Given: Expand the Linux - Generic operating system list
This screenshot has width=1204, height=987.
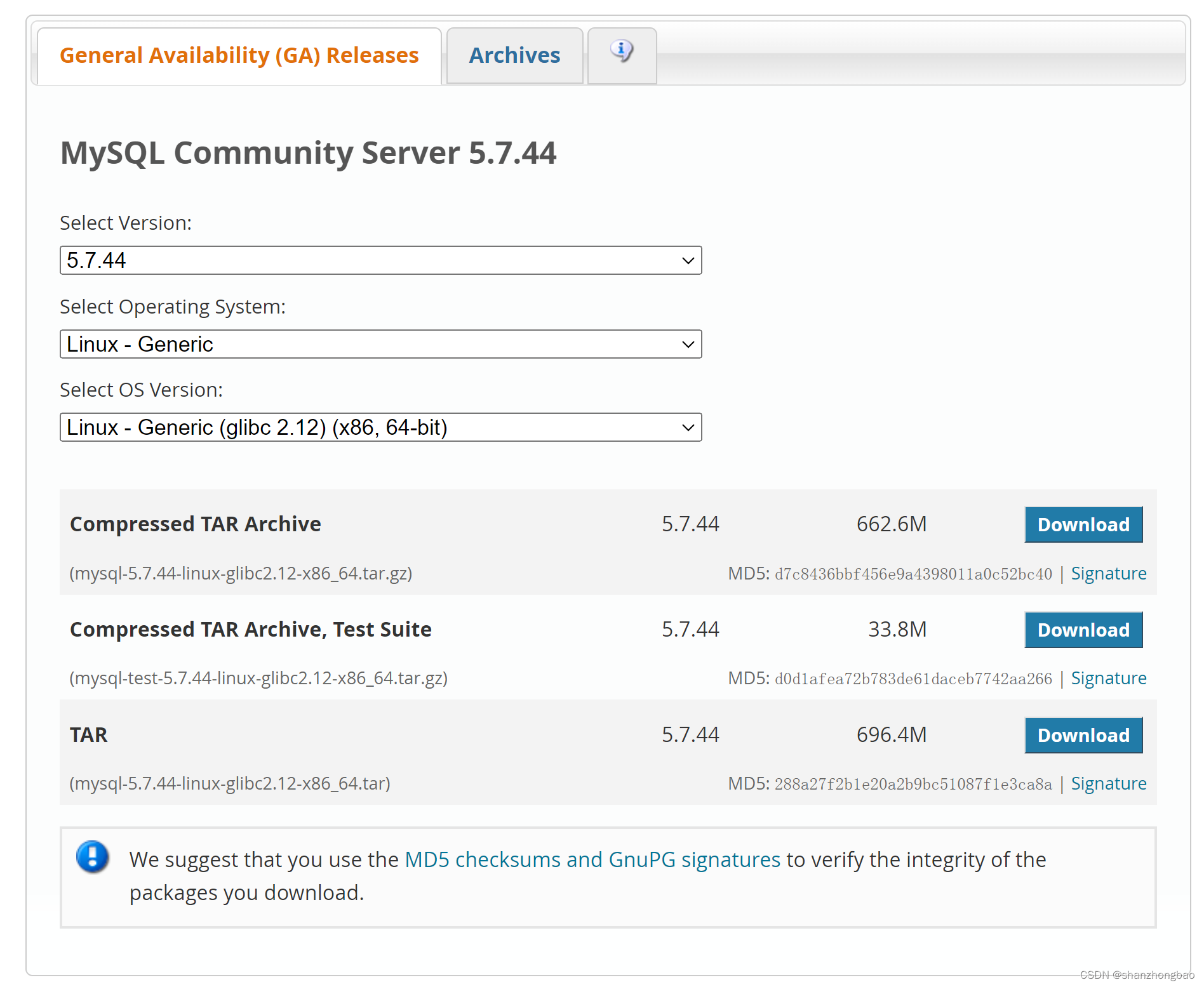Looking at the screenshot, I should (x=688, y=344).
